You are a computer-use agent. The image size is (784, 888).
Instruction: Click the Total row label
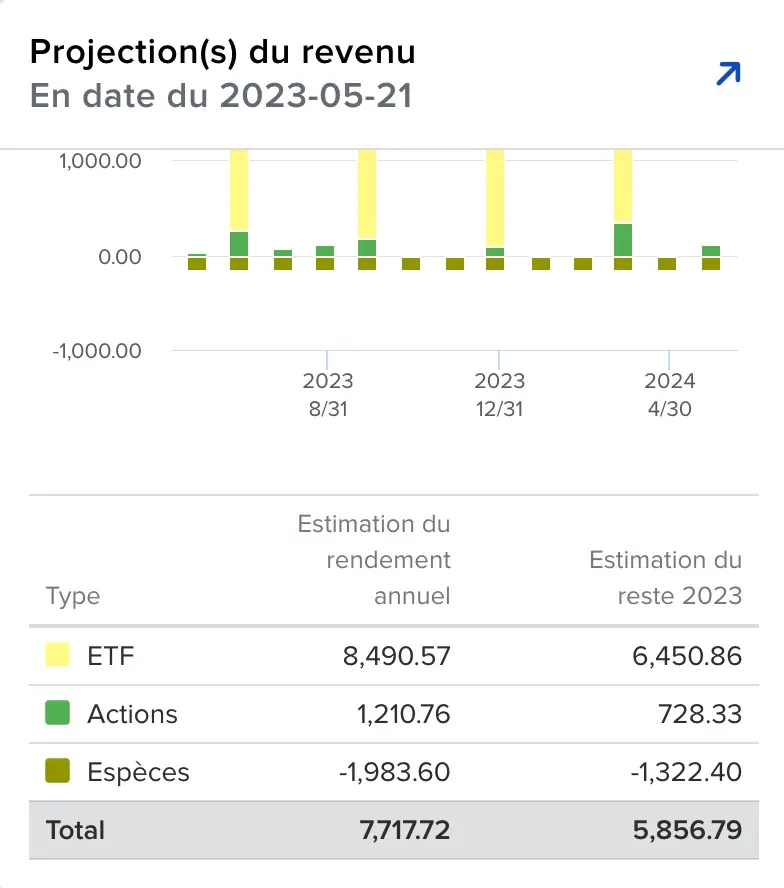(75, 830)
